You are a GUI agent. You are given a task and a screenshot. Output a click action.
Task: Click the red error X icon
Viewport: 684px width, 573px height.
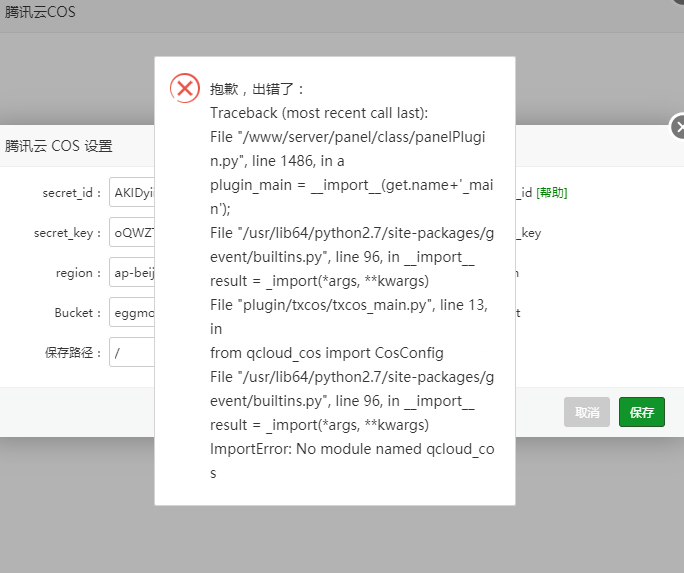(185, 88)
